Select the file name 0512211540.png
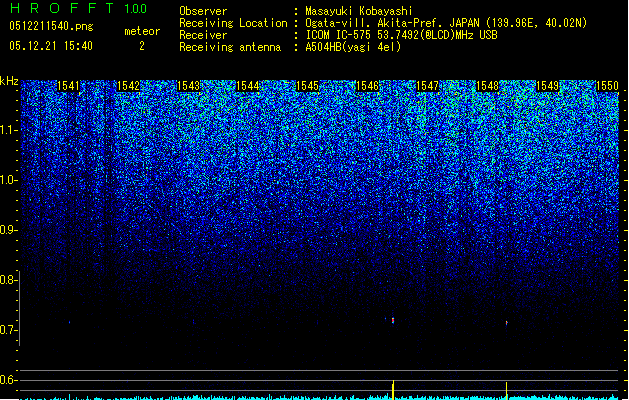This screenshot has height=400, width=629. (x=51, y=26)
